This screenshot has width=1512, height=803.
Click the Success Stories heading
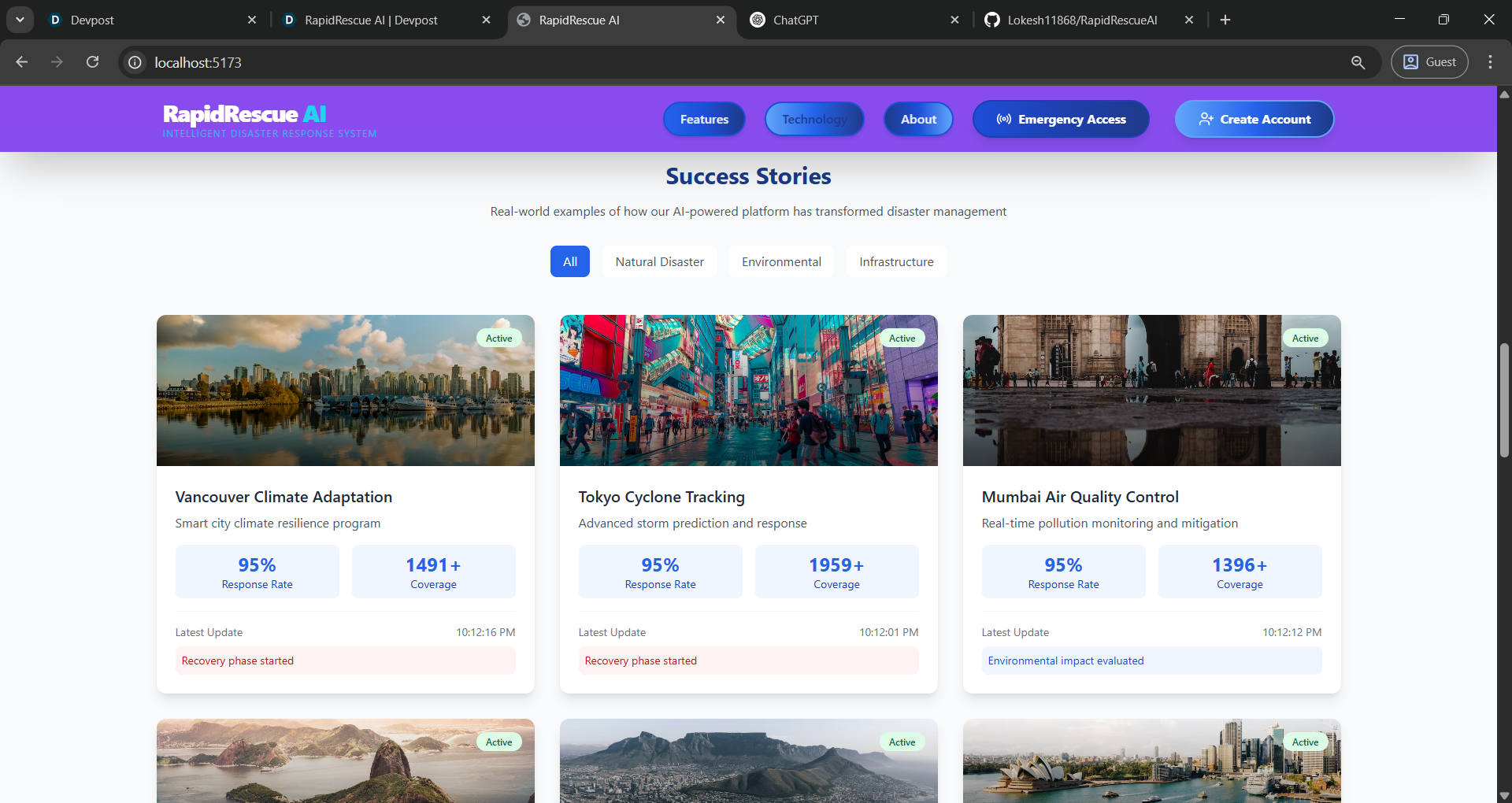(x=748, y=176)
